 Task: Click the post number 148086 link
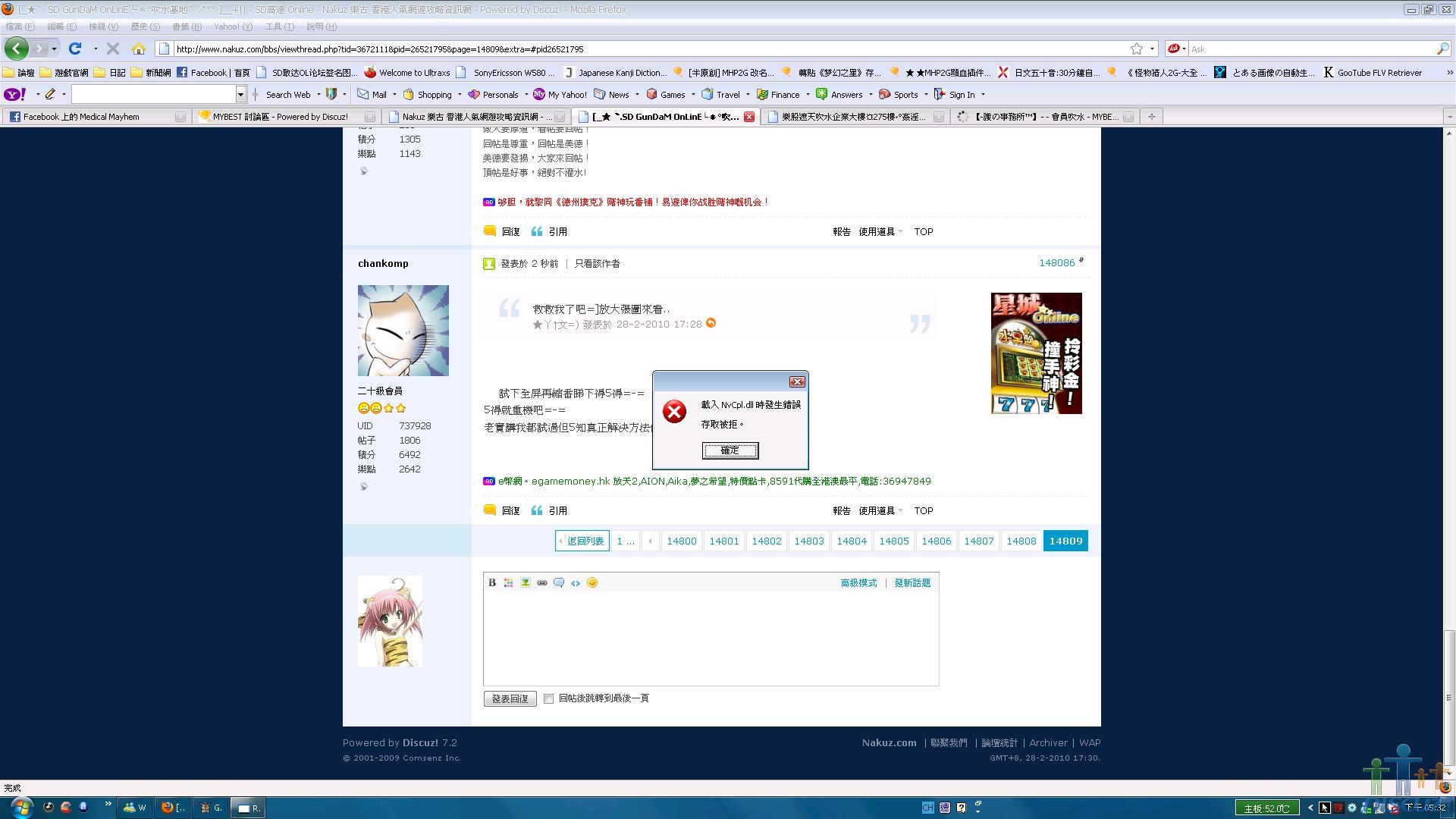pyautogui.click(x=1056, y=262)
